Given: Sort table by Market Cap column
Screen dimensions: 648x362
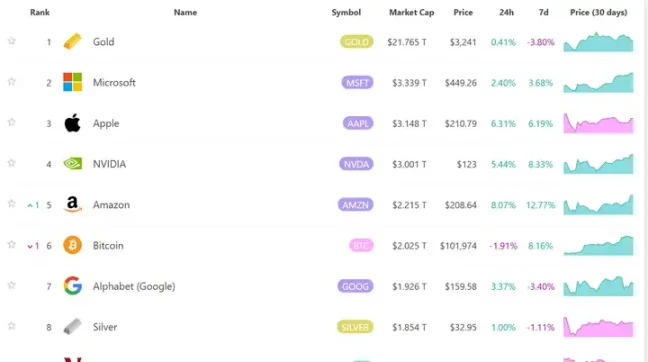Looking at the screenshot, I should point(411,12).
